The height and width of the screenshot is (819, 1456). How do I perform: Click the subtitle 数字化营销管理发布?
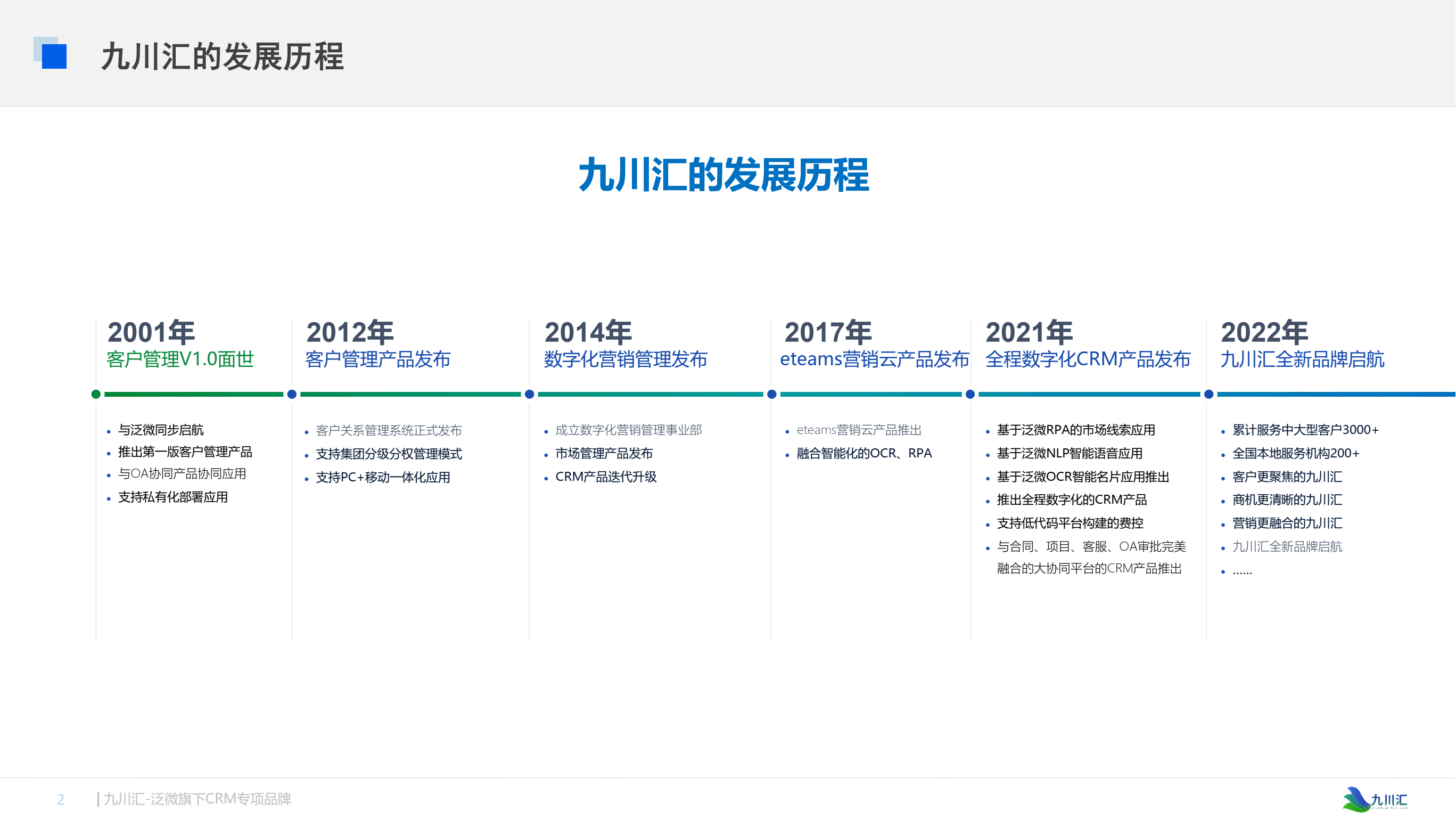pyautogui.click(x=626, y=359)
